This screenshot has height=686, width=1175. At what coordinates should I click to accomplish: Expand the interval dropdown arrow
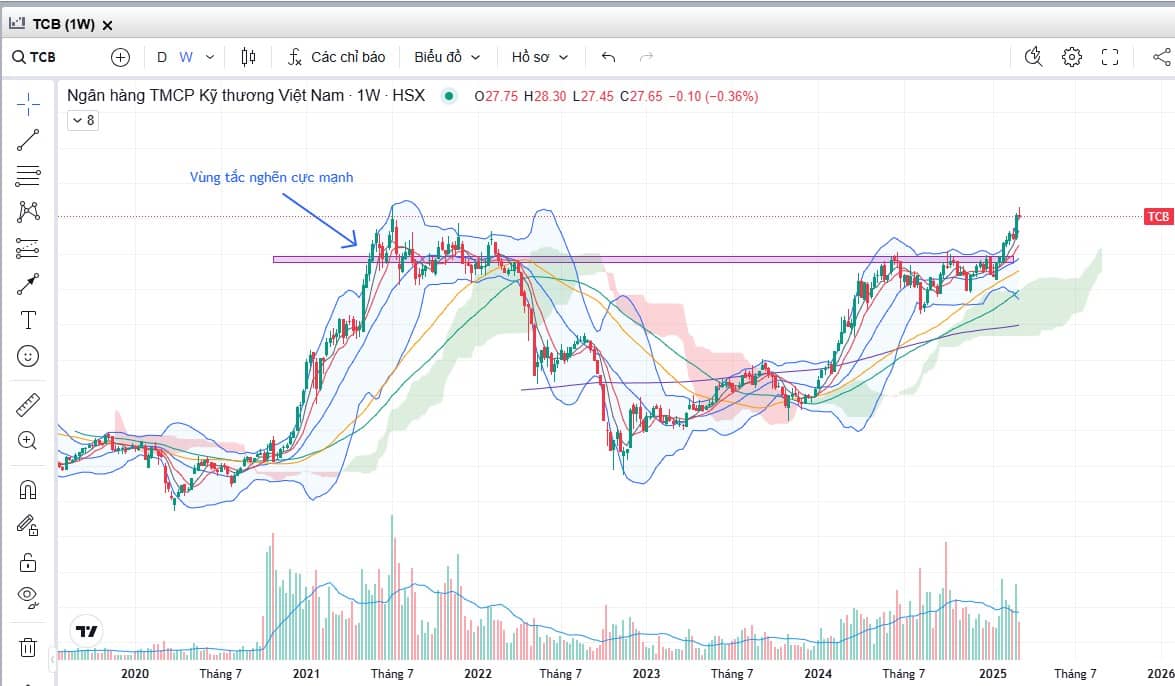210,57
